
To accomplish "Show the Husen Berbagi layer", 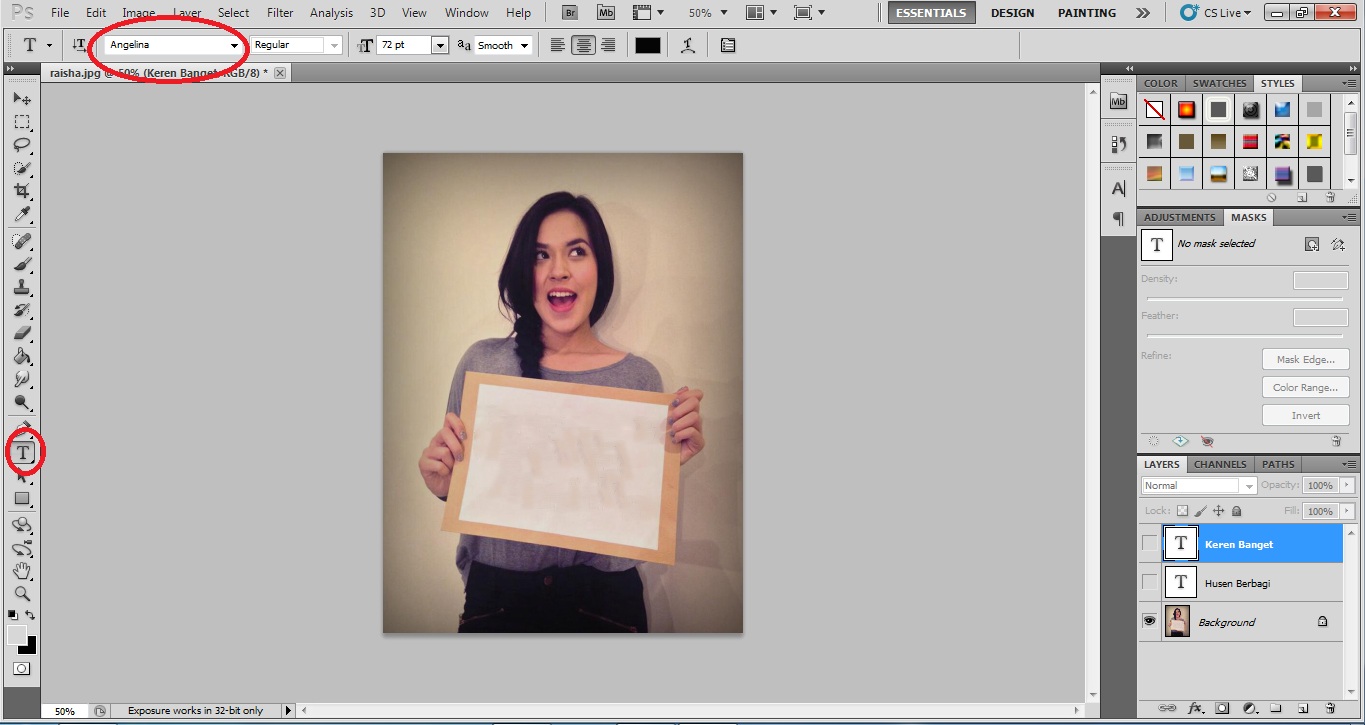I will [x=1149, y=582].
